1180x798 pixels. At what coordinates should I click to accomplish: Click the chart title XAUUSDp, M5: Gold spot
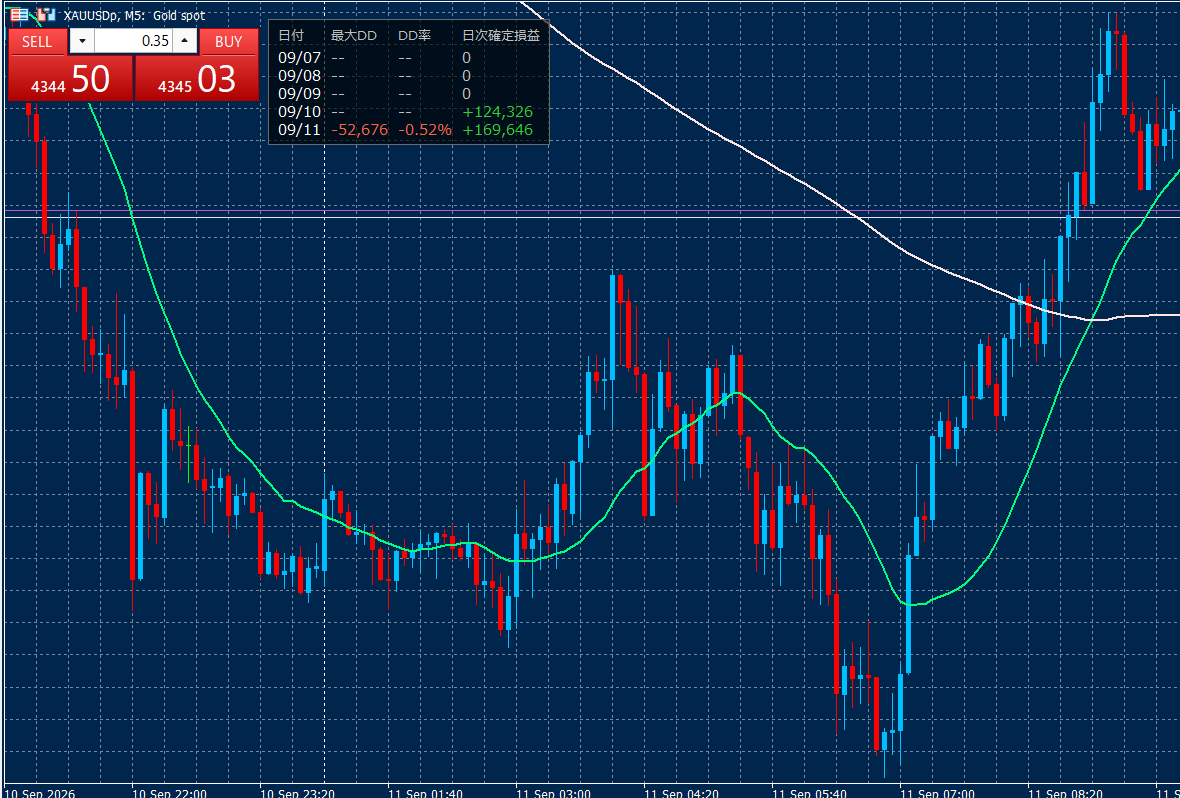[134, 15]
